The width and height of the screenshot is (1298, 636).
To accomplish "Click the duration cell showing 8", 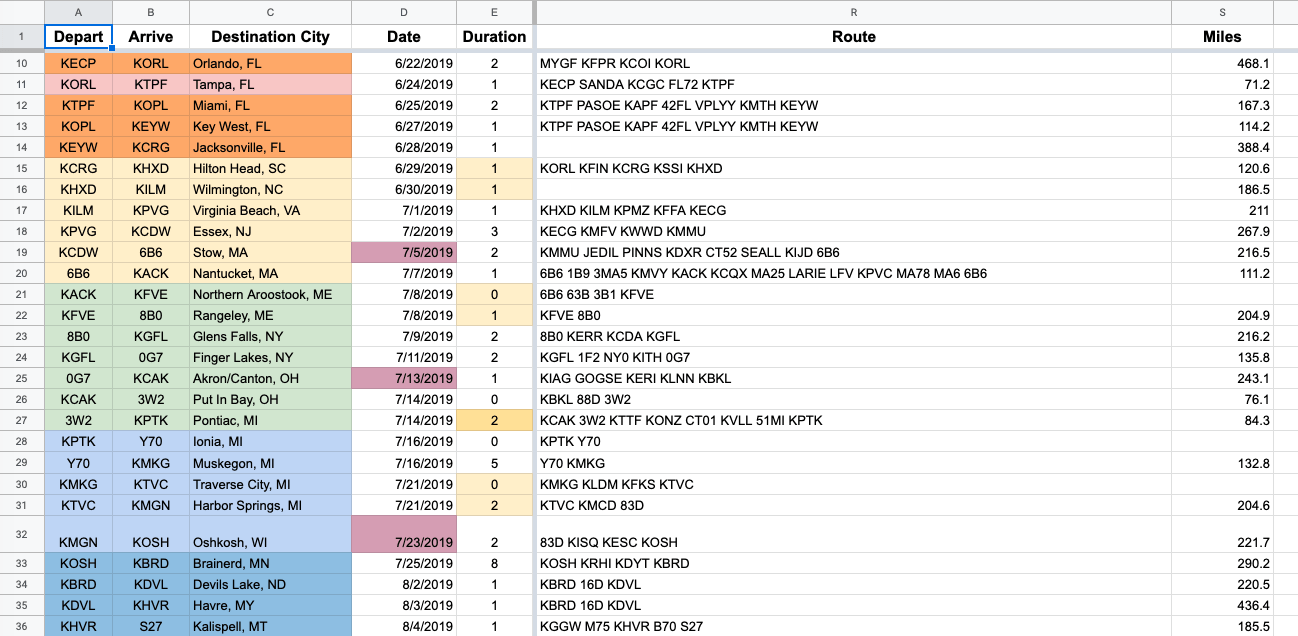I will pyautogui.click(x=494, y=564).
